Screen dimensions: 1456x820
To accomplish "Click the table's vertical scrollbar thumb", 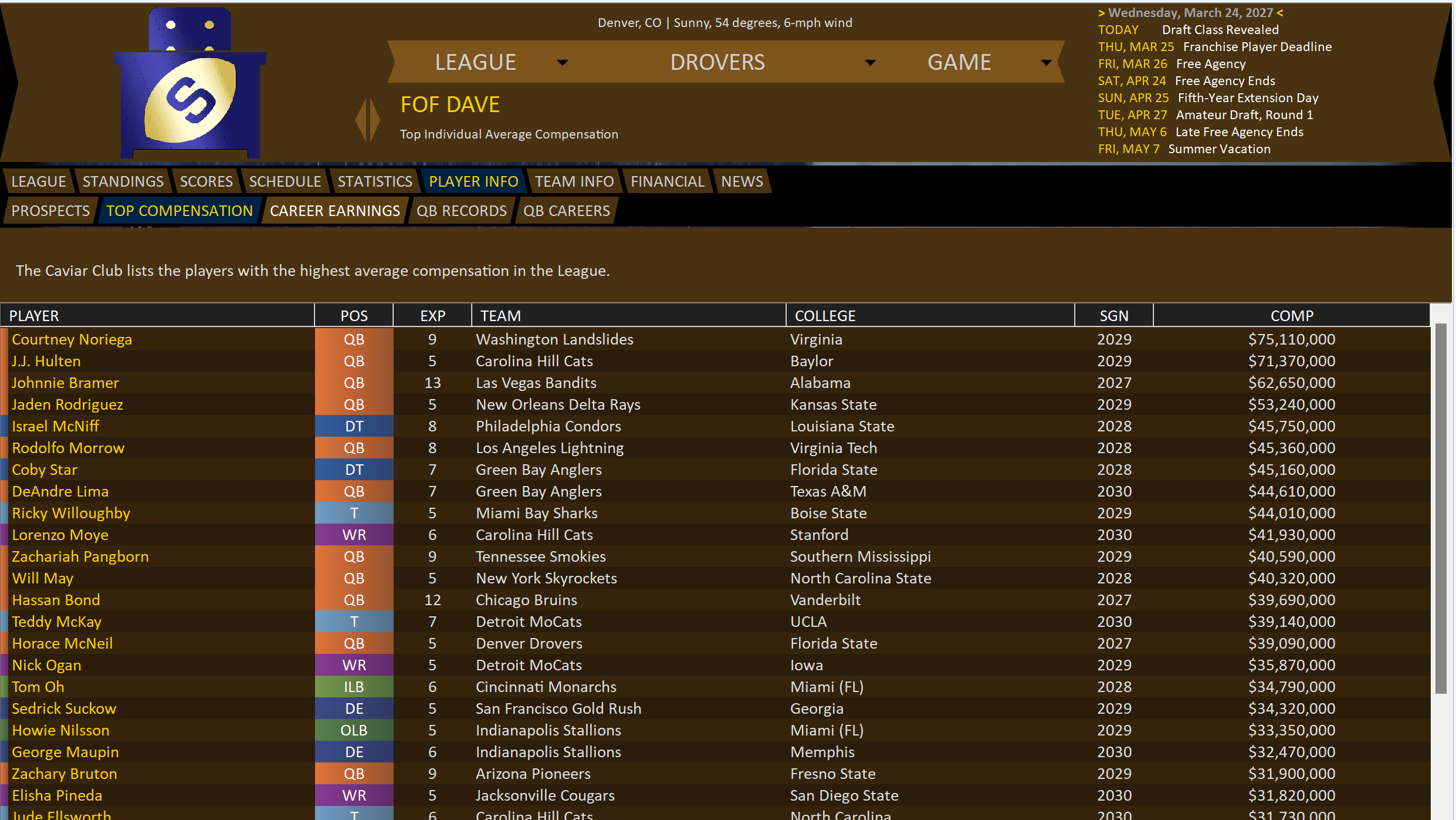I will [1441, 508].
